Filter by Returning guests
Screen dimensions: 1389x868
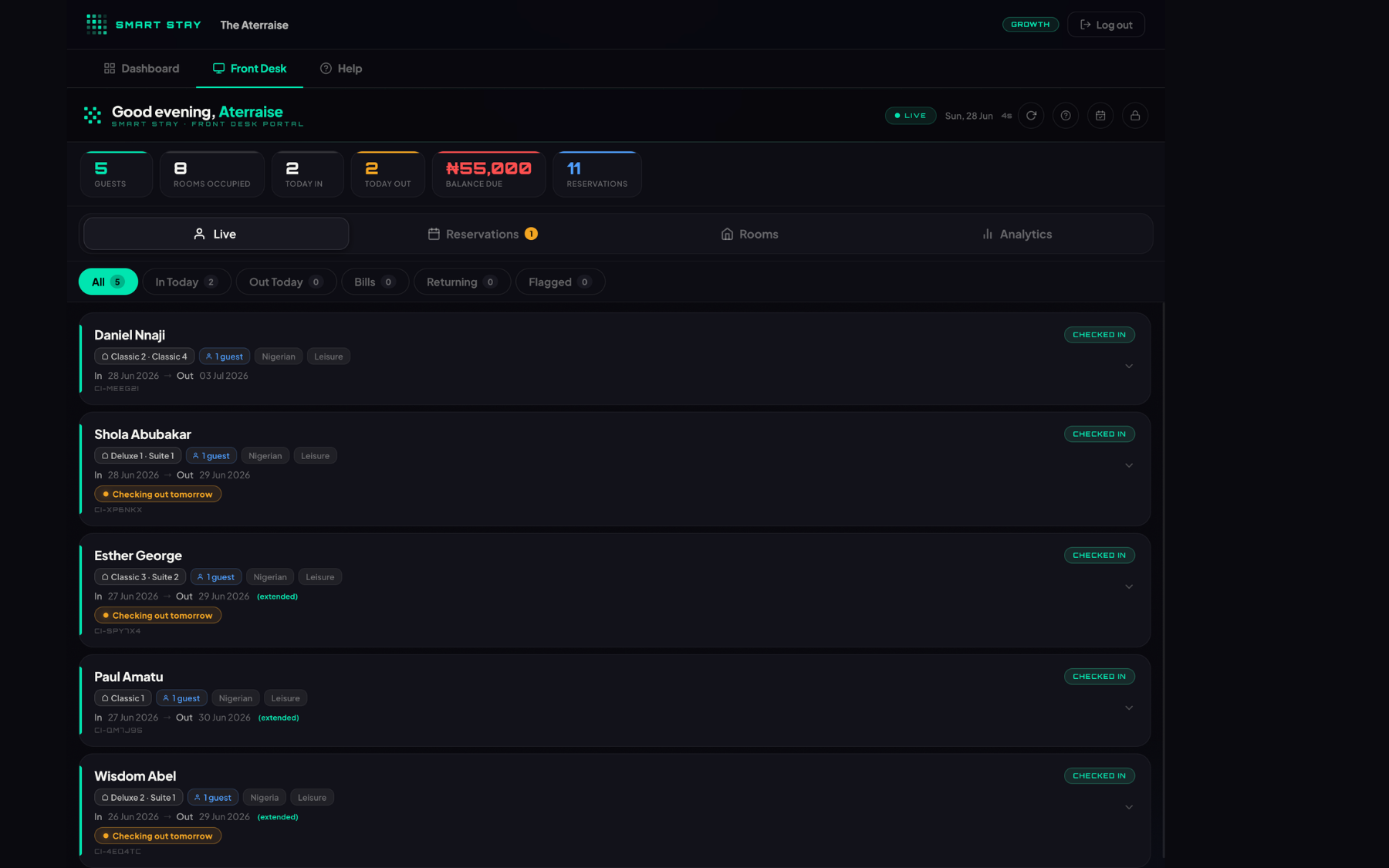click(x=462, y=282)
